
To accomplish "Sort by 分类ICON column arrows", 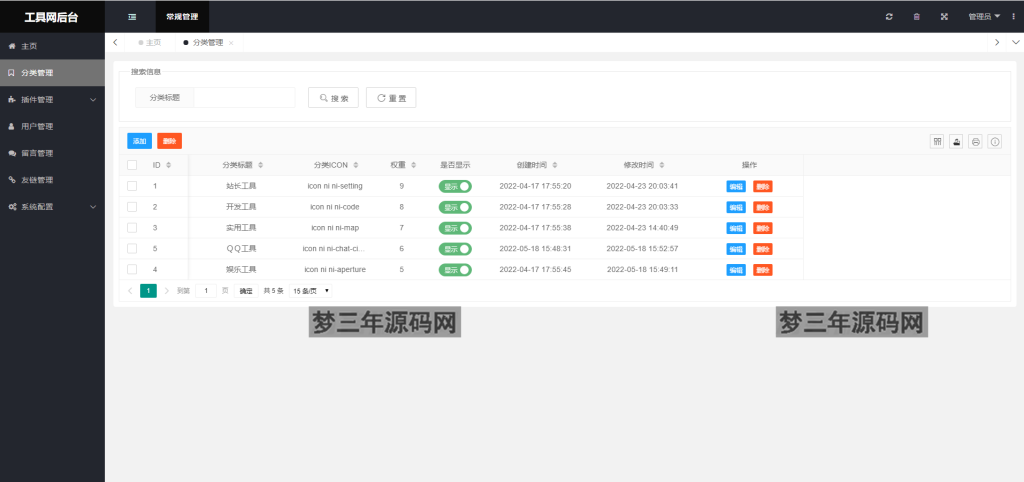I will (356, 165).
